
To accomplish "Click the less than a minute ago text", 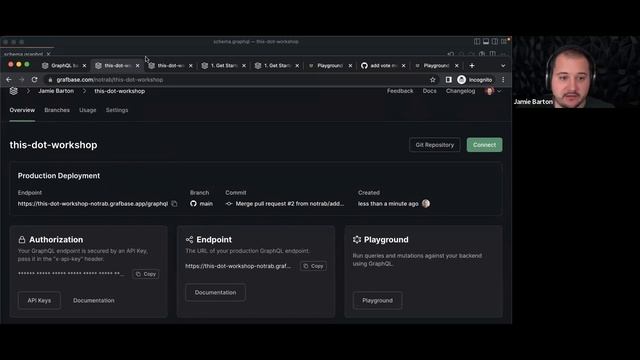I will coord(388,203).
